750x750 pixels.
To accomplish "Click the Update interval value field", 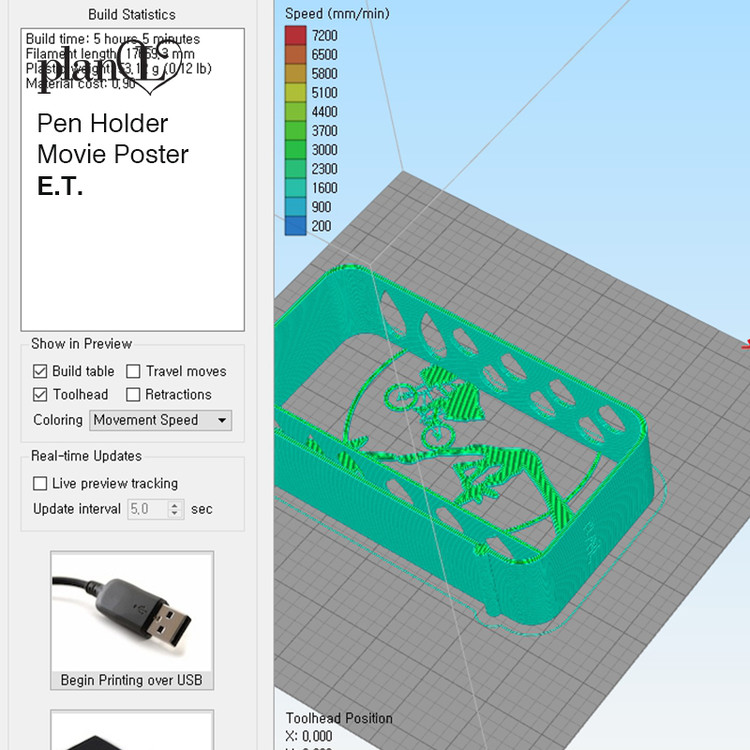I will pos(147,509).
